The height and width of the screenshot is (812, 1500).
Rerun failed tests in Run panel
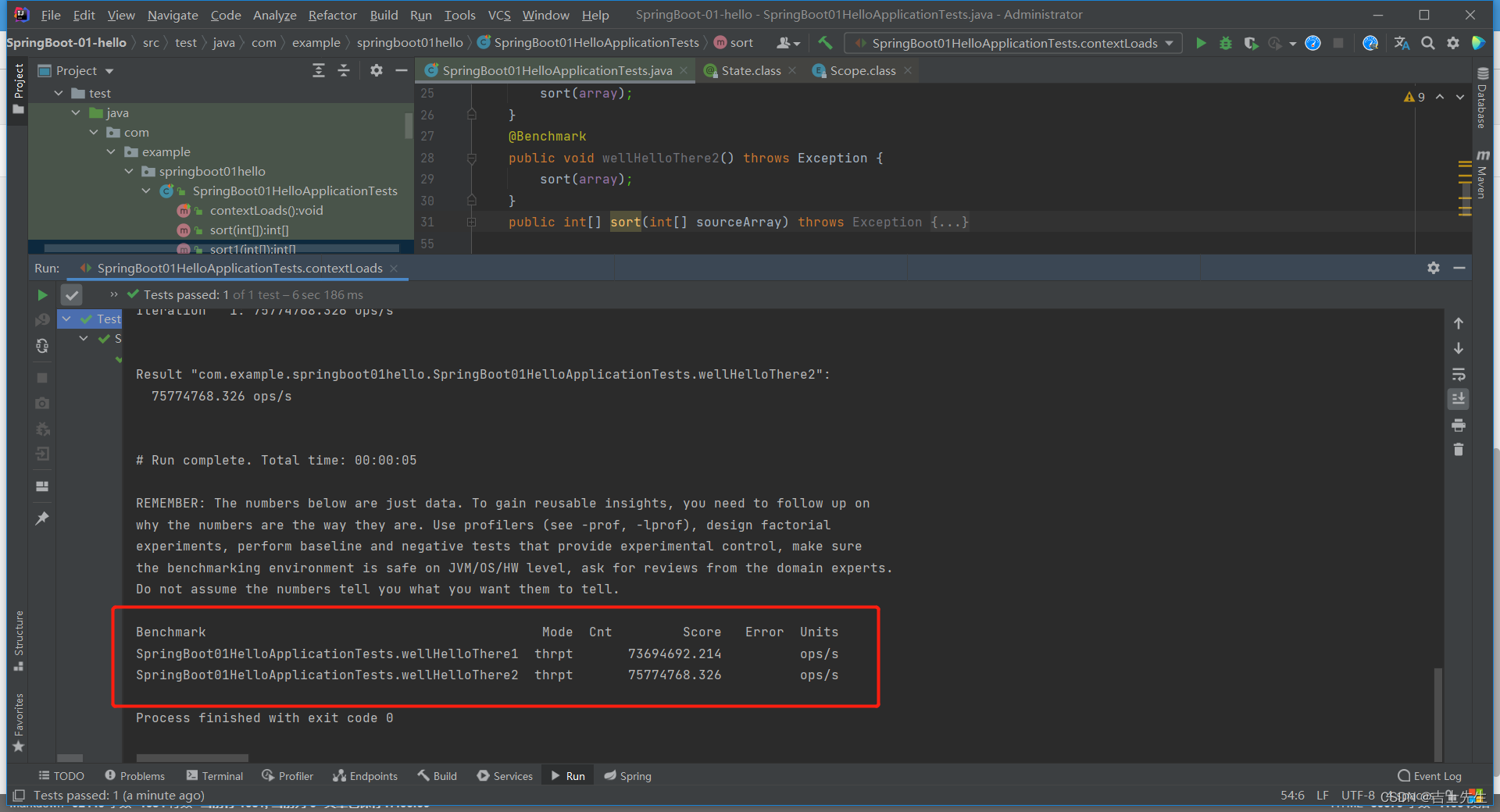42,320
